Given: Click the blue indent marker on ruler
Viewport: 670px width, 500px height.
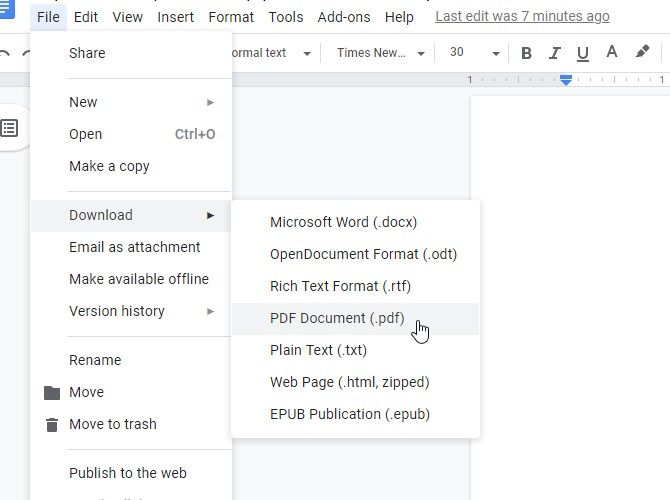Looking at the screenshot, I should (566, 80).
